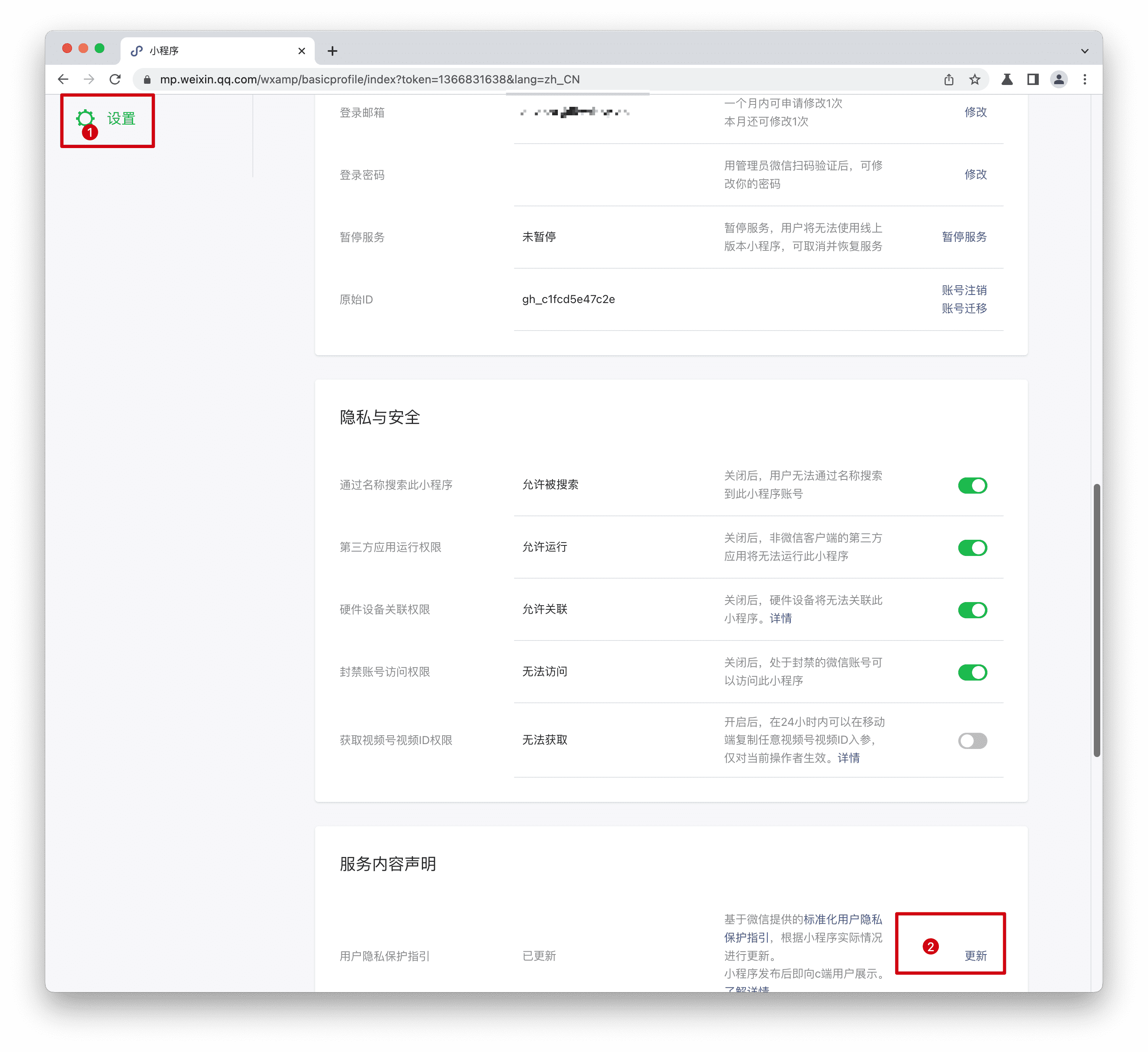Toggle 封禁账号访问权限 switch
1148x1052 pixels.
point(972,672)
